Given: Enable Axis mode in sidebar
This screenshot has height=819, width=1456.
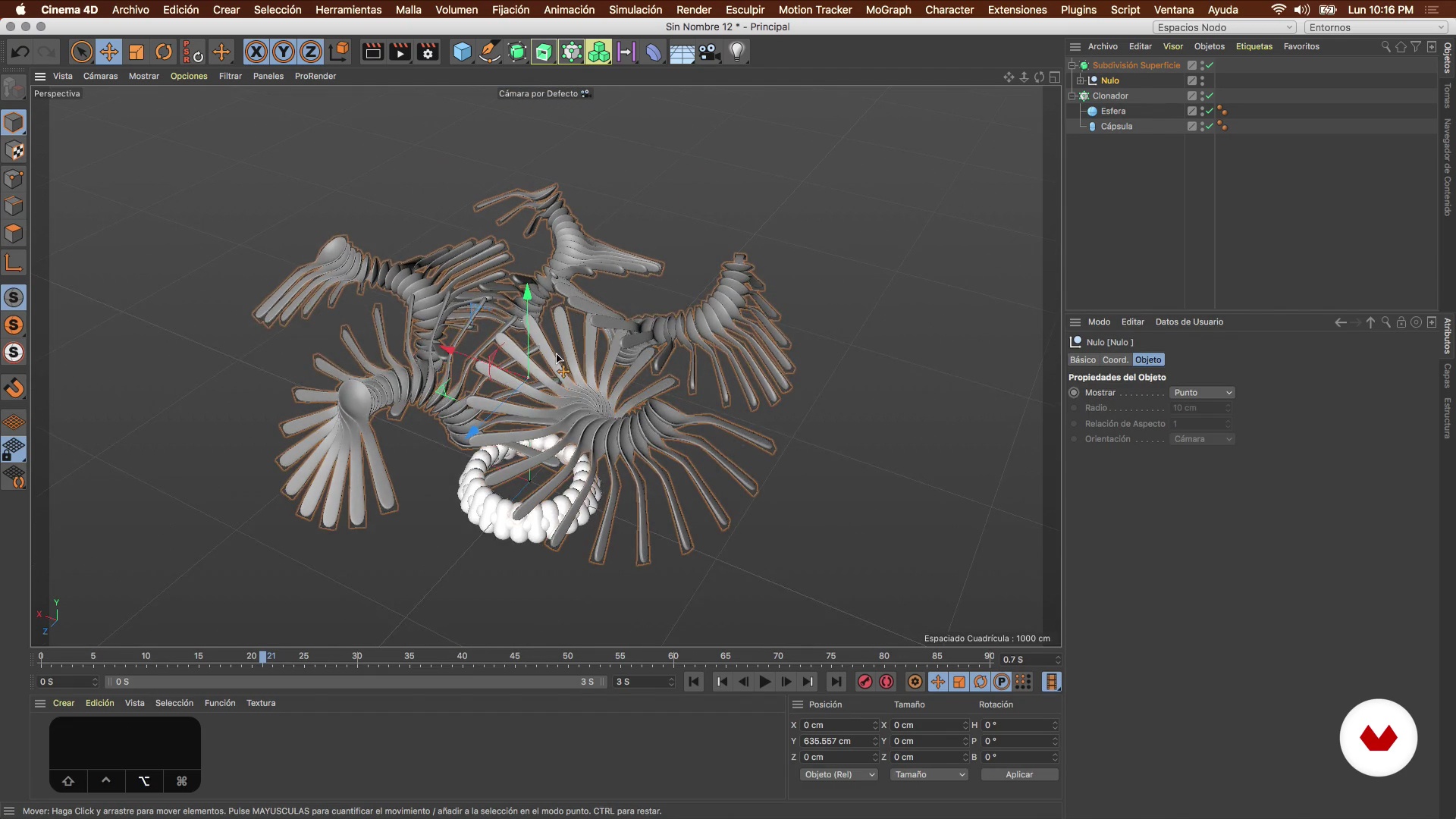Looking at the screenshot, I should point(14,263).
